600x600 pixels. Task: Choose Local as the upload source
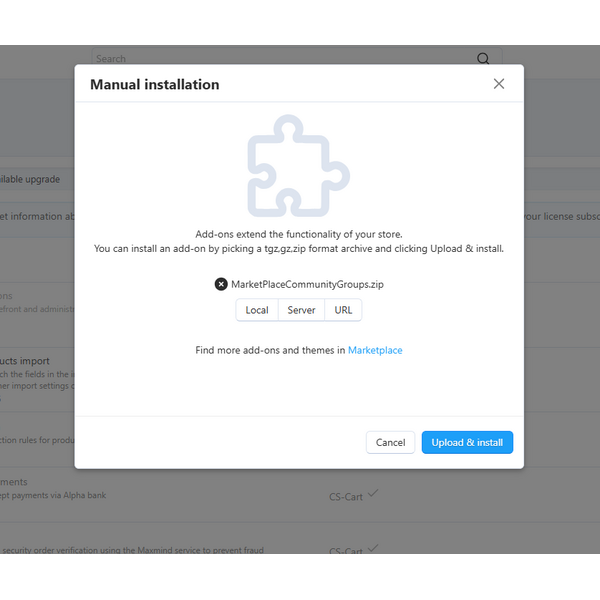257,310
